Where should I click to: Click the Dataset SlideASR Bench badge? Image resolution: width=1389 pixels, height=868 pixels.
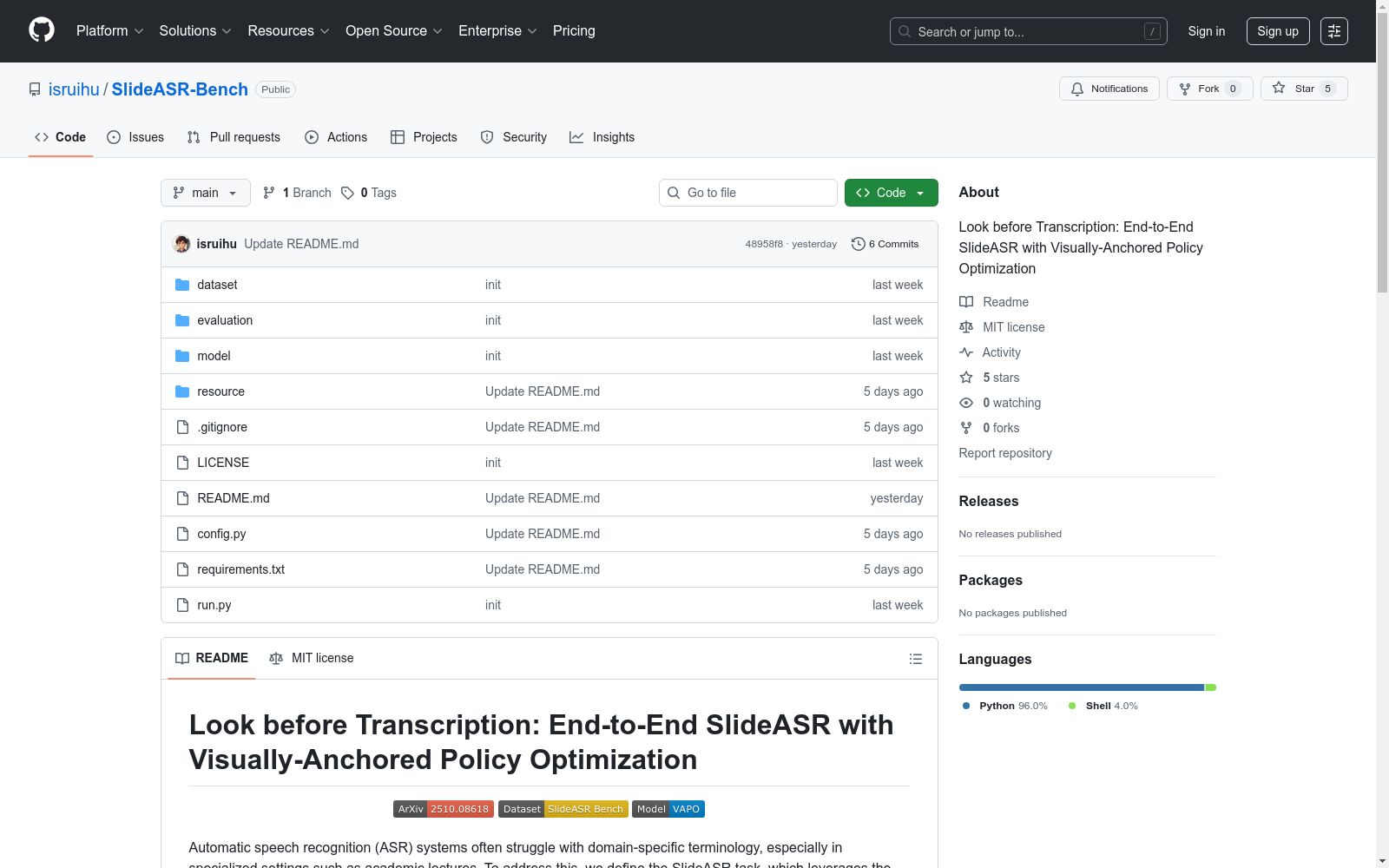(563, 809)
